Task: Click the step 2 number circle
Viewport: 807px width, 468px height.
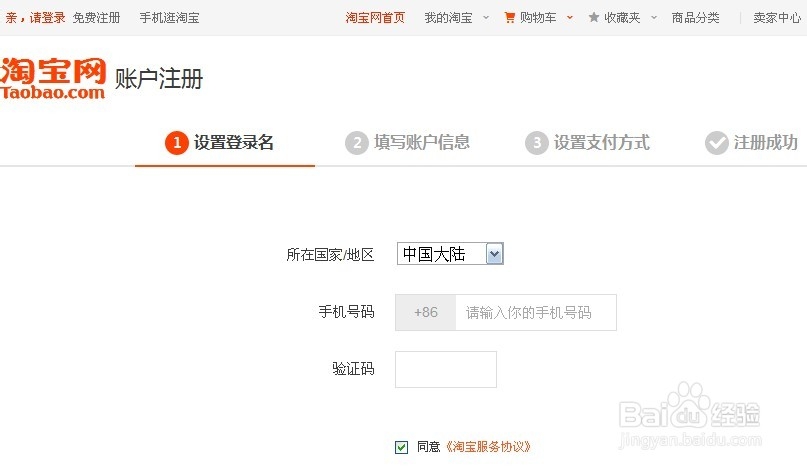Action: pos(357,143)
